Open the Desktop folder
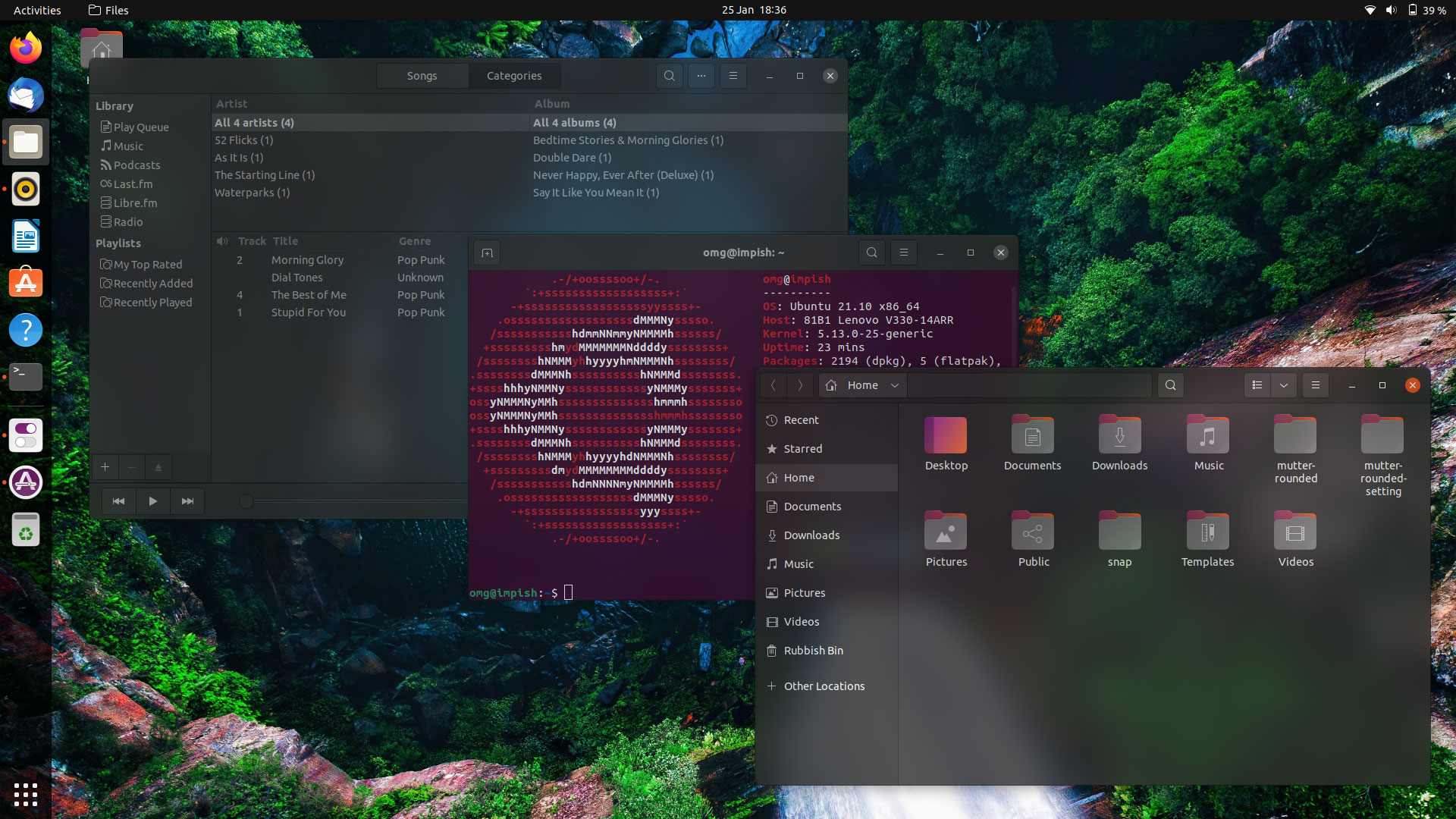The width and height of the screenshot is (1456, 819). point(946,444)
